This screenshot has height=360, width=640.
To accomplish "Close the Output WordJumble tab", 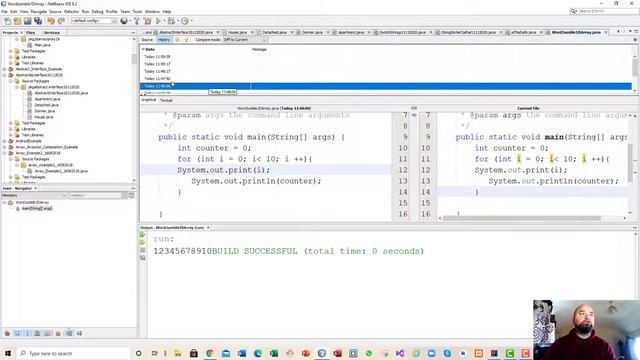I will tap(208, 227).
